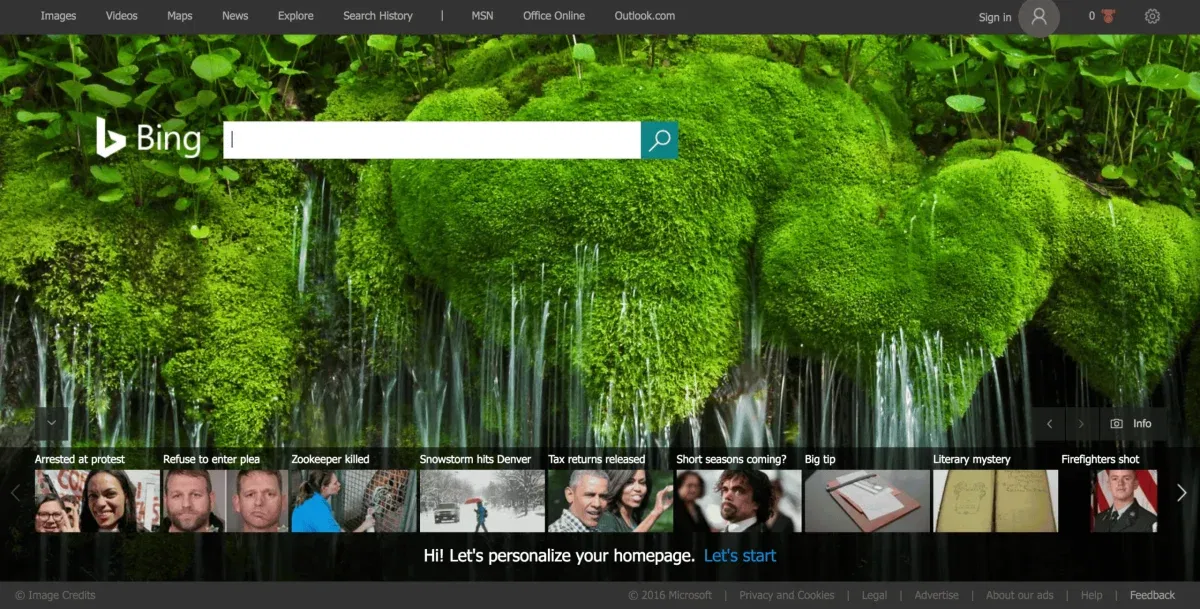Click the "Tax returns released" headline text
Viewport: 1200px width, 609px height.
597,459
